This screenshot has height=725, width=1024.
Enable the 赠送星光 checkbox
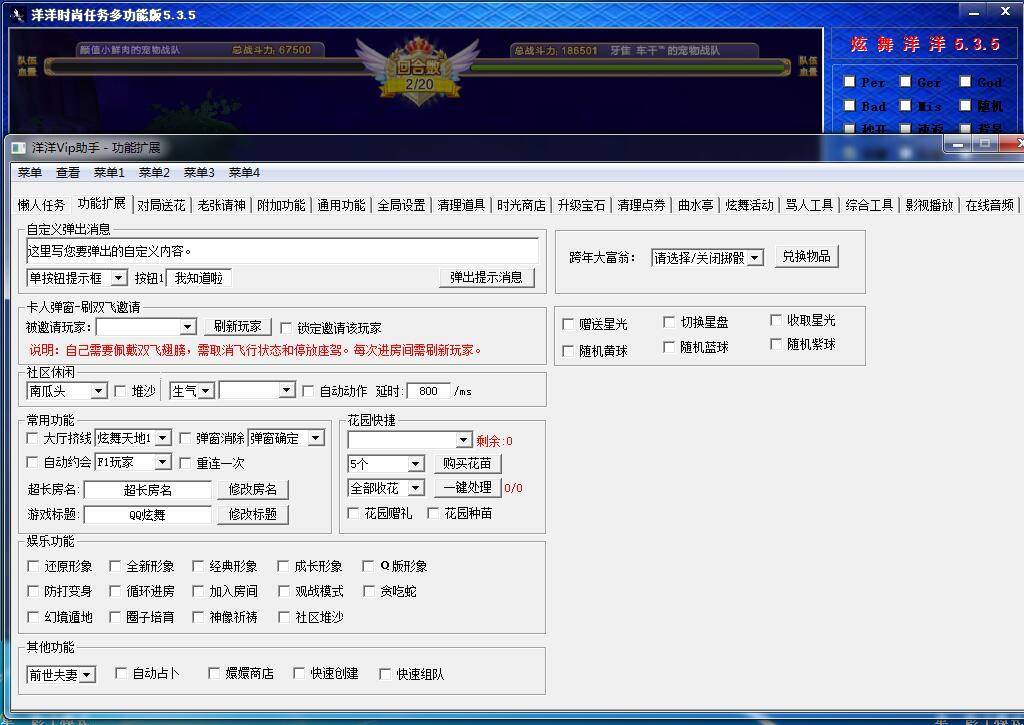(569, 324)
